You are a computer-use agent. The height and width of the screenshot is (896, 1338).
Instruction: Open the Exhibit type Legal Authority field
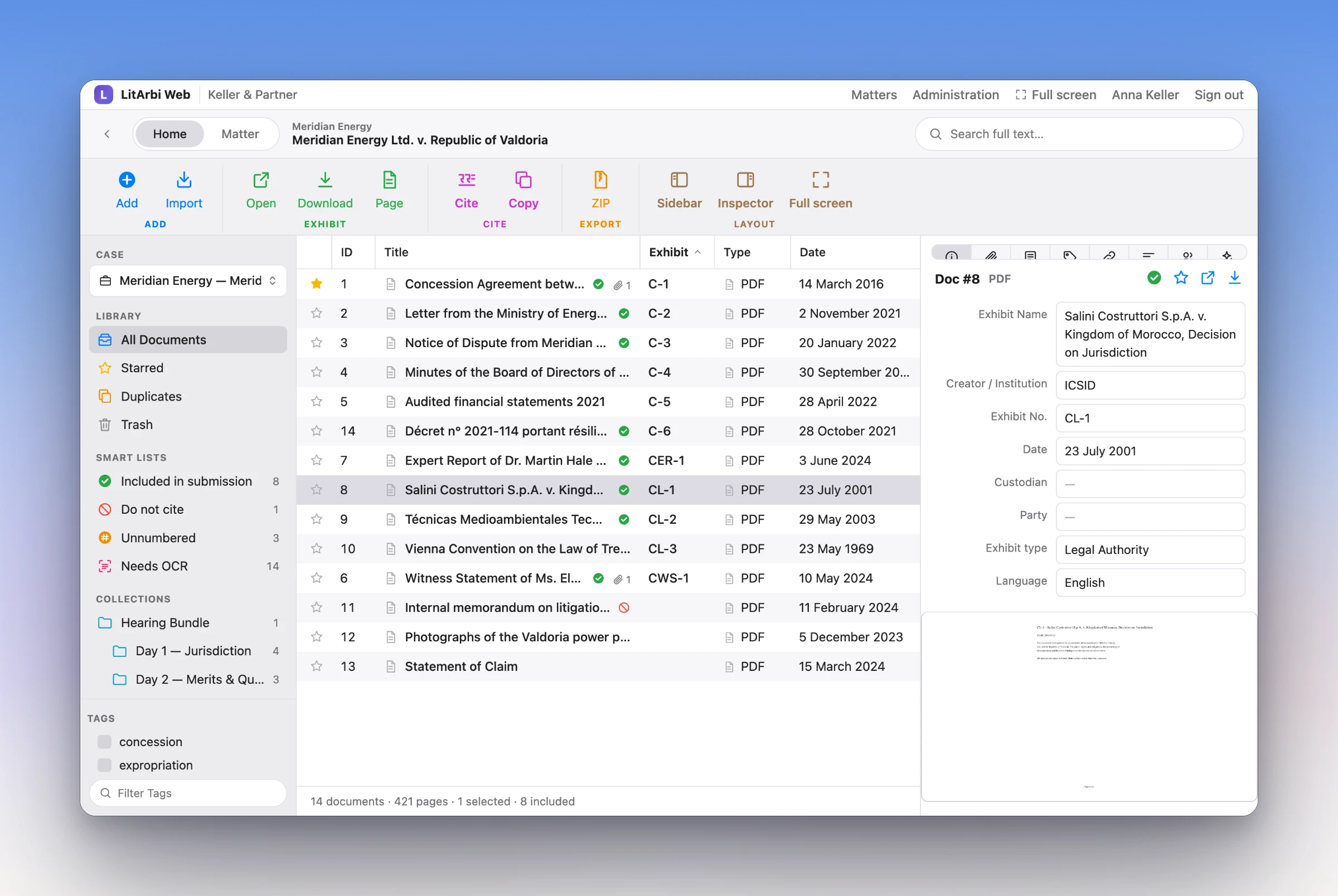1150,550
